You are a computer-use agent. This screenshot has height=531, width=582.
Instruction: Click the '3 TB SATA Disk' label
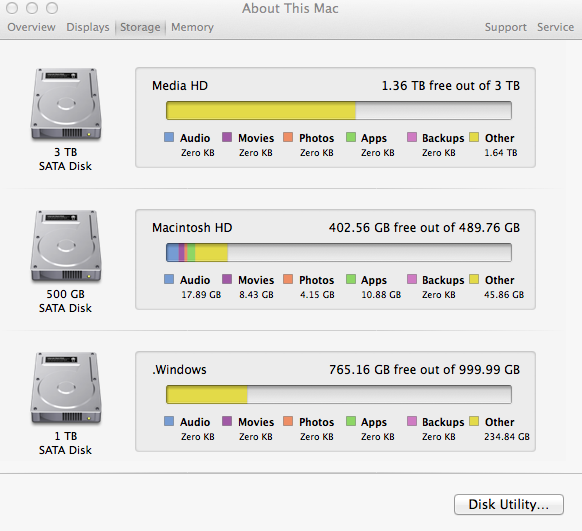coord(65,159)
